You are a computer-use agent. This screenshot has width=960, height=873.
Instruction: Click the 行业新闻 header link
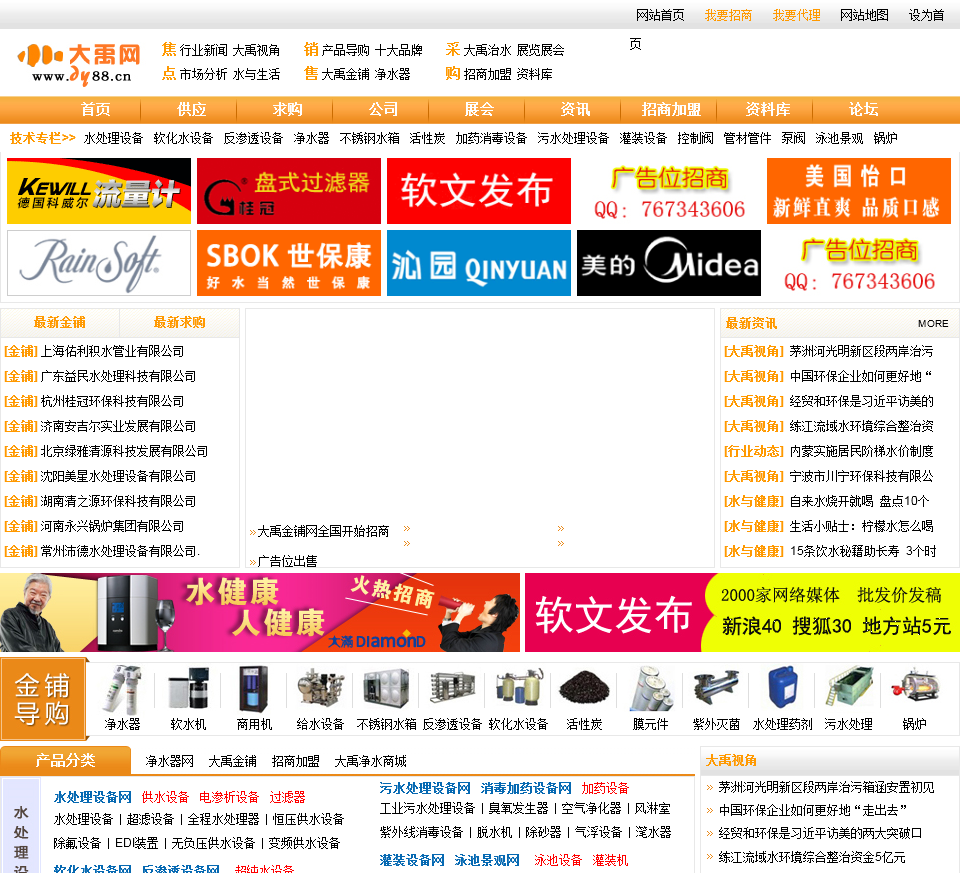pos(204,50)
